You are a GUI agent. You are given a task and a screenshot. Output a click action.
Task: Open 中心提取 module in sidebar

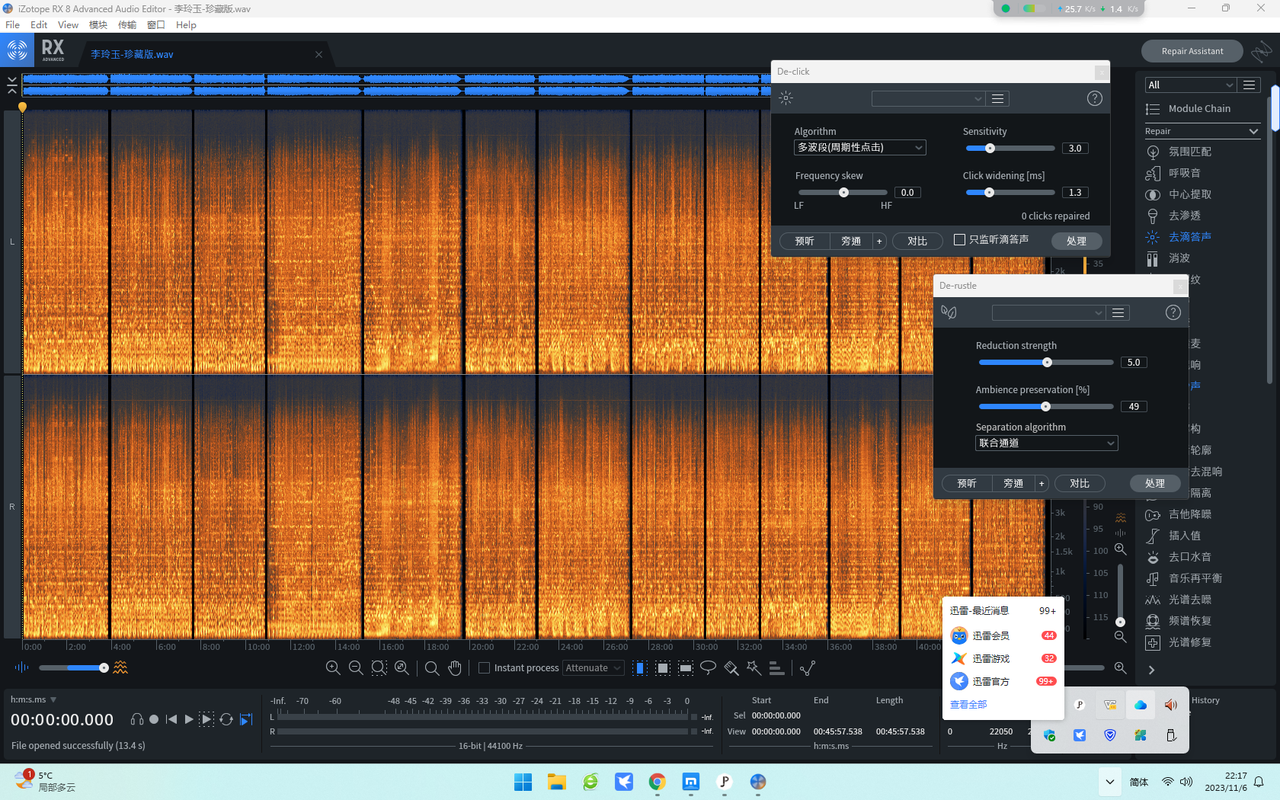(x=1189, y=194)
